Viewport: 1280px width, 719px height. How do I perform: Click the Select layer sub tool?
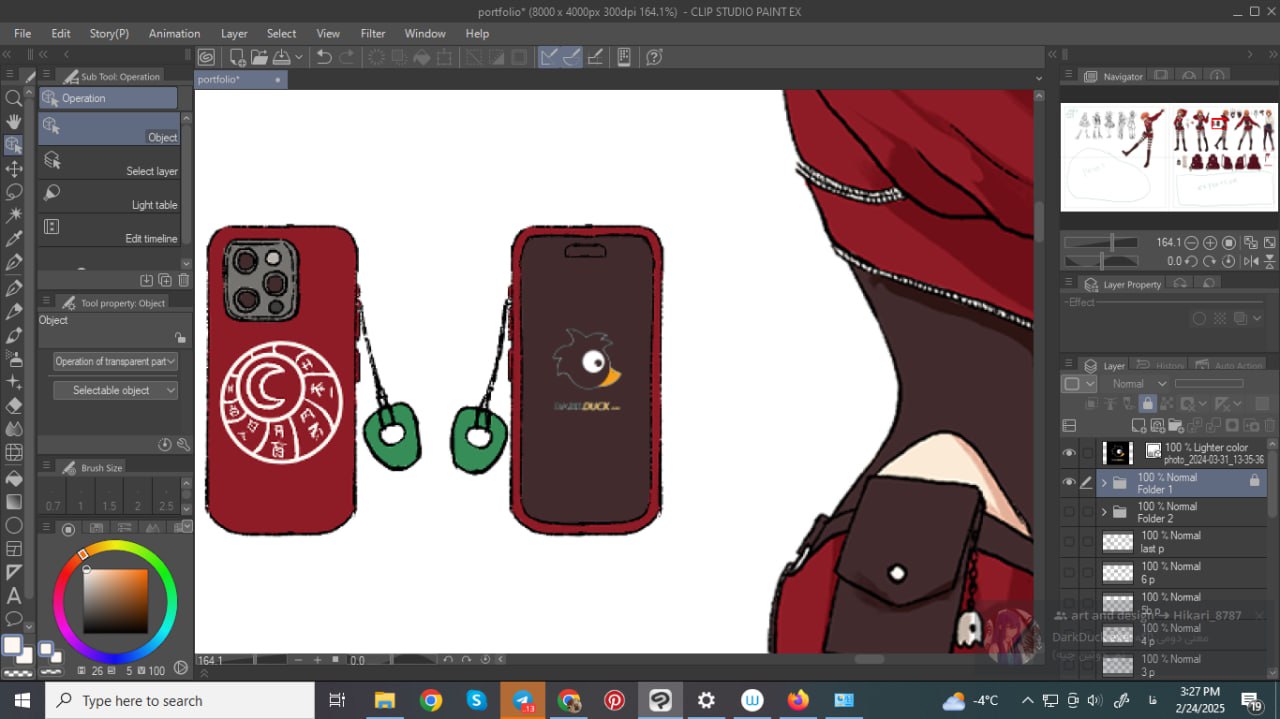click(x=110, y=162)
